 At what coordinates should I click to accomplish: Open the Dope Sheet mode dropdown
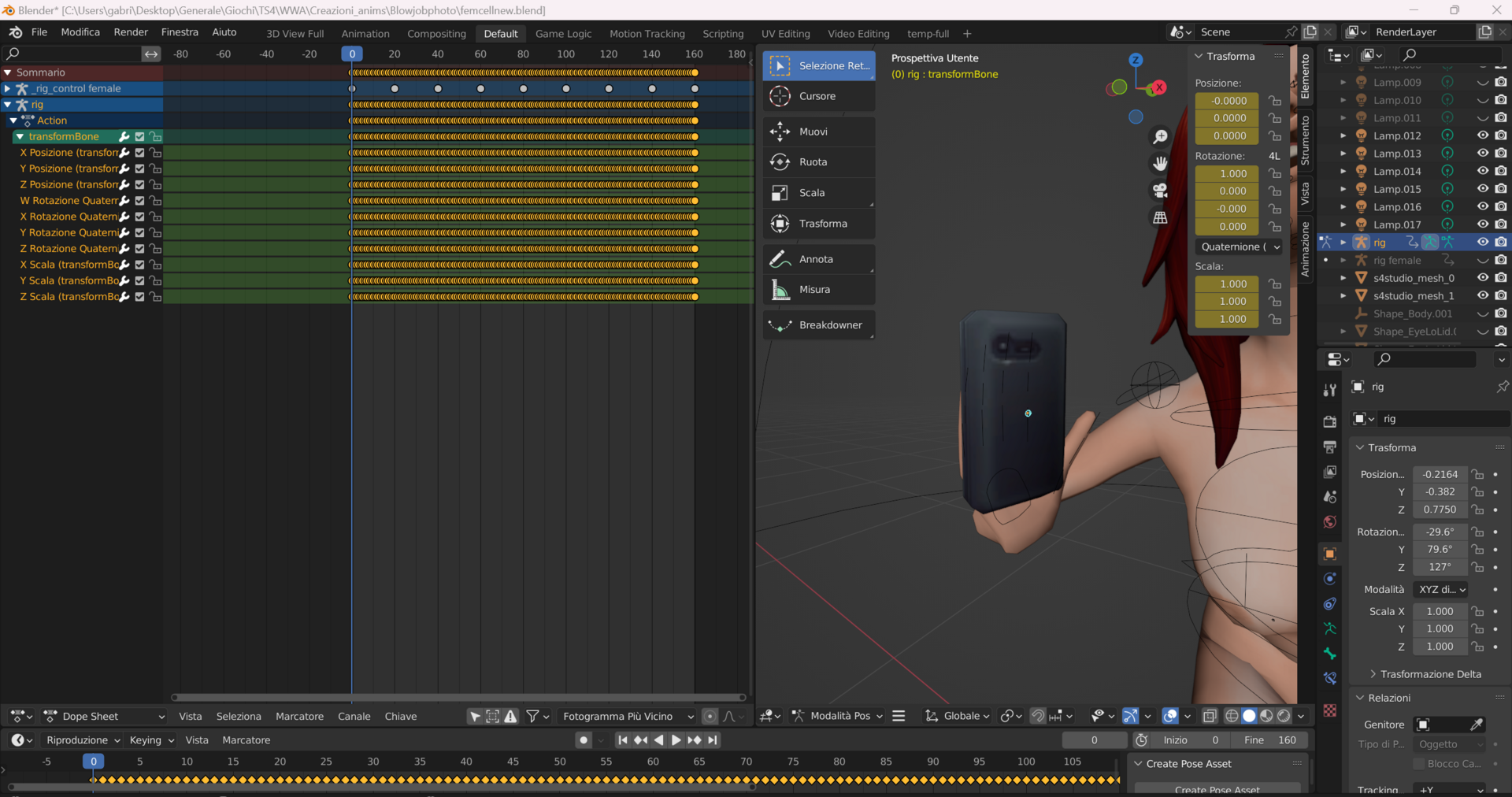click(x=105, y=717)
